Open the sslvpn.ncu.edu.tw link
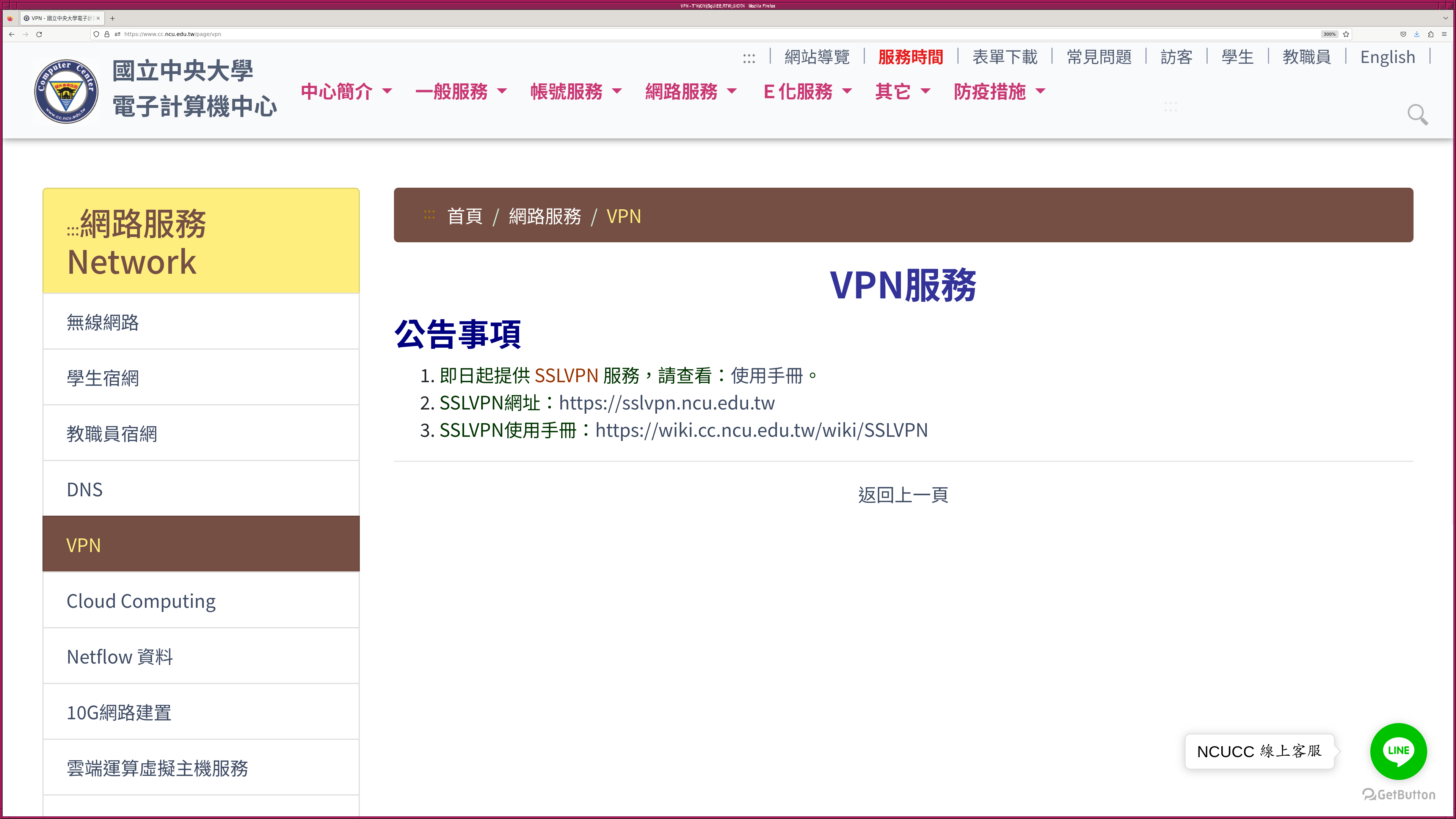 click(667, 403)
